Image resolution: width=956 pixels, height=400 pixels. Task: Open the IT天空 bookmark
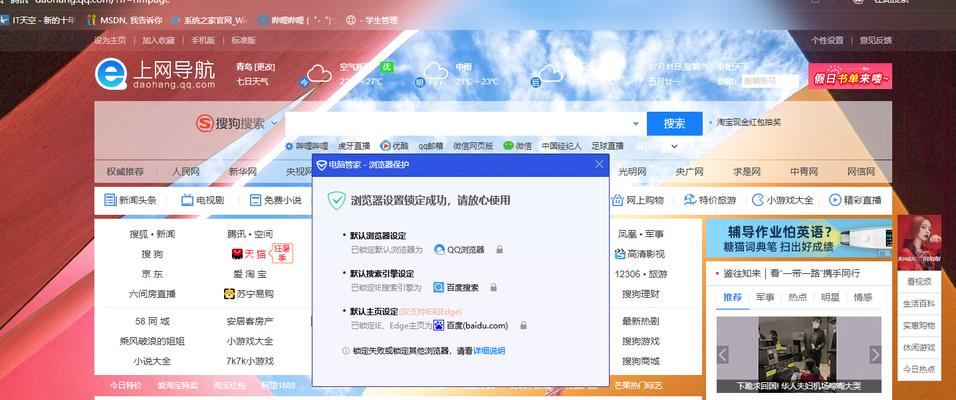[38, 20]
